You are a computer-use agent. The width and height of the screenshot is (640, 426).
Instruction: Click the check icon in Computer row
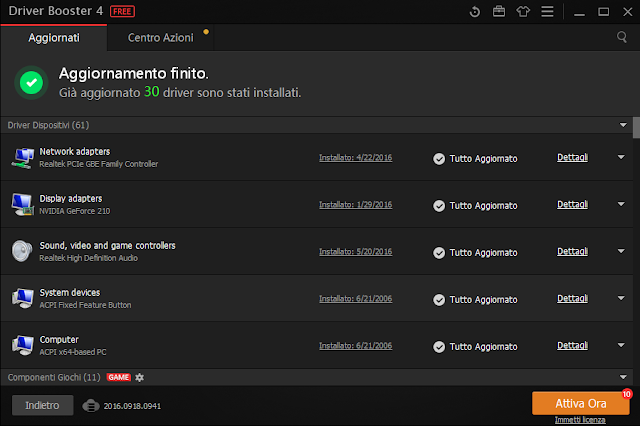(439, 347)
